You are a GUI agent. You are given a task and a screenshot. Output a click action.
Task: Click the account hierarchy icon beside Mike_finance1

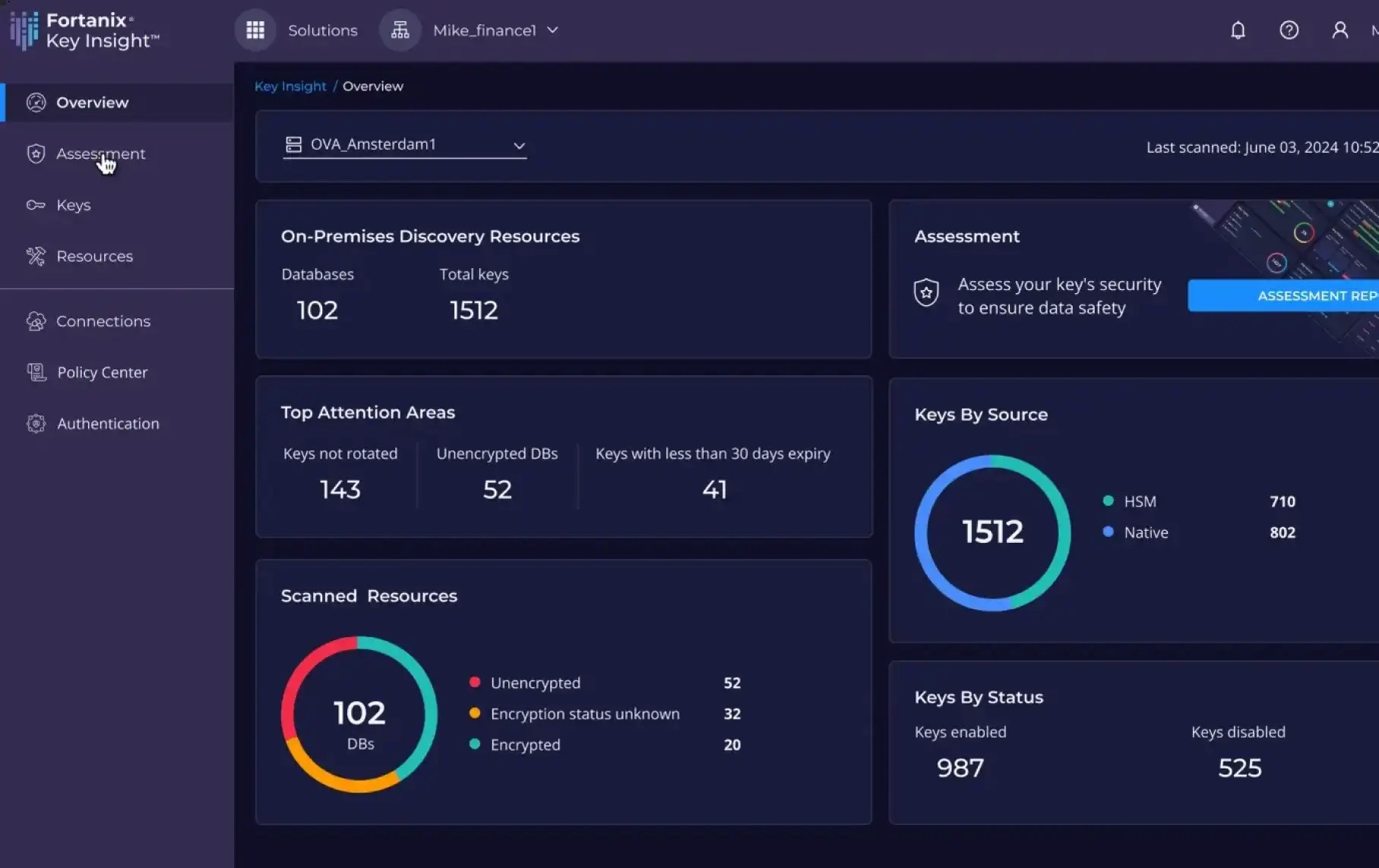point(400,30)
